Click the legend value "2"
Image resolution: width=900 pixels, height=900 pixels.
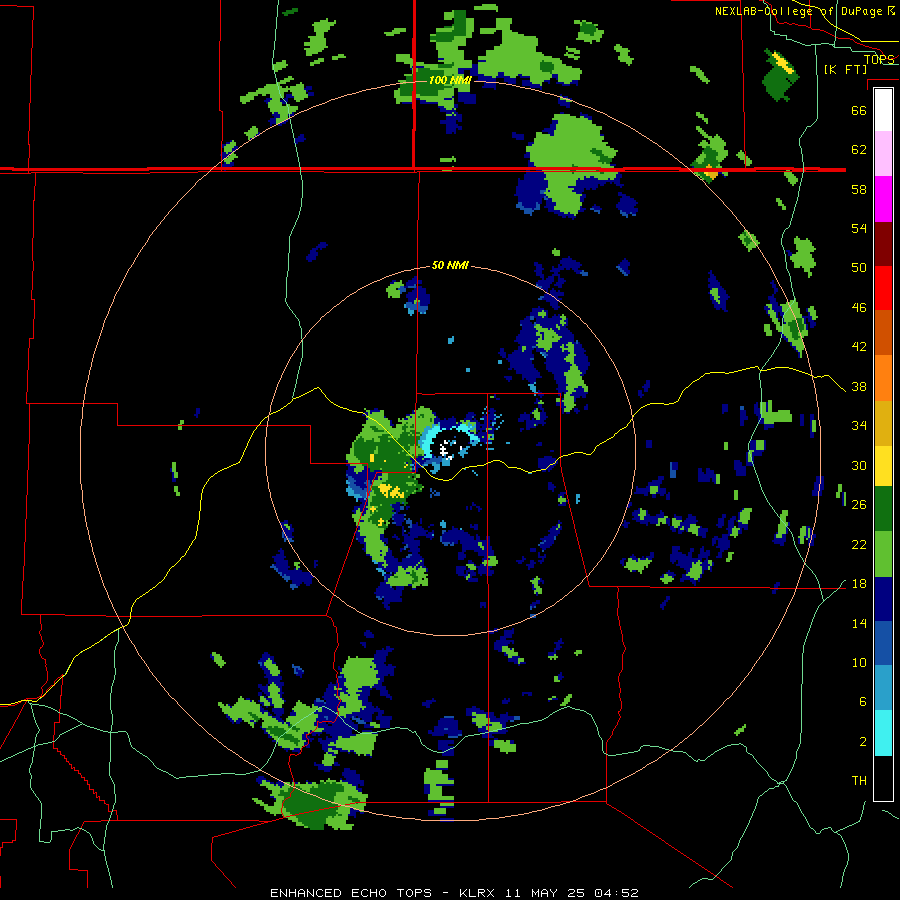tap(863, 742)
